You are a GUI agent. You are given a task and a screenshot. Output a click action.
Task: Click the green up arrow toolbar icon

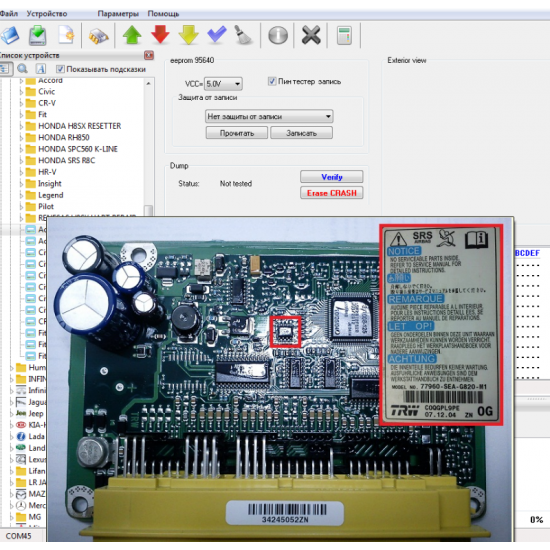point(132,35)
